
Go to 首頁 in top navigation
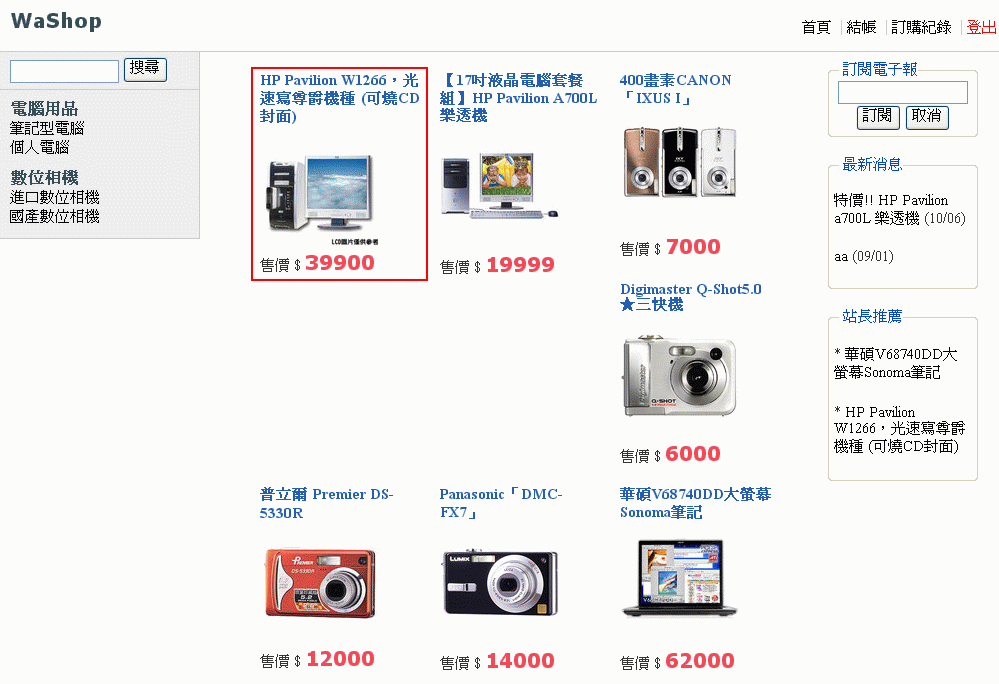pos(816,27)
